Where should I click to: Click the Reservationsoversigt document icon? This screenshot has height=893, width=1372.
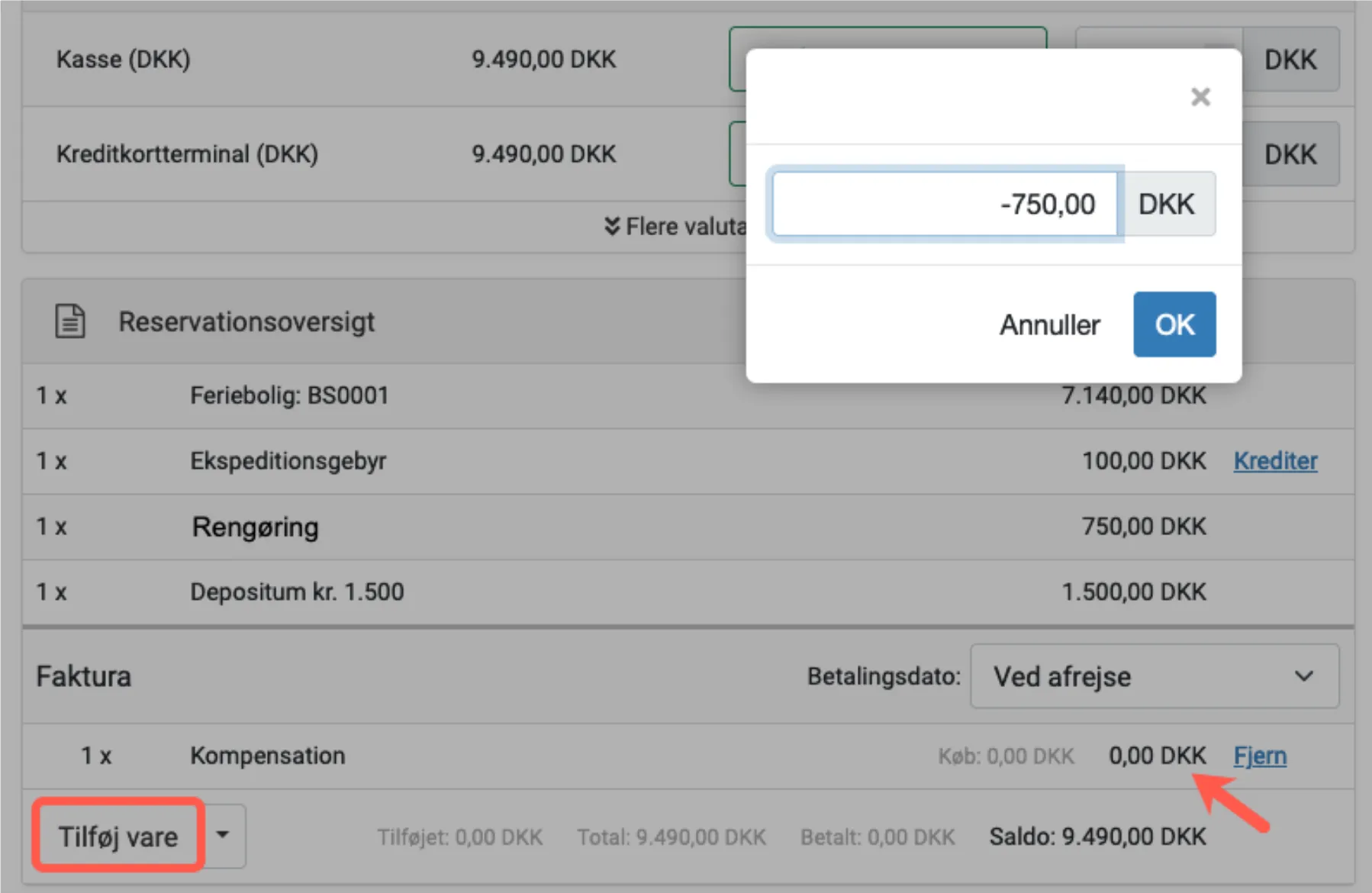tap(70, 321)
